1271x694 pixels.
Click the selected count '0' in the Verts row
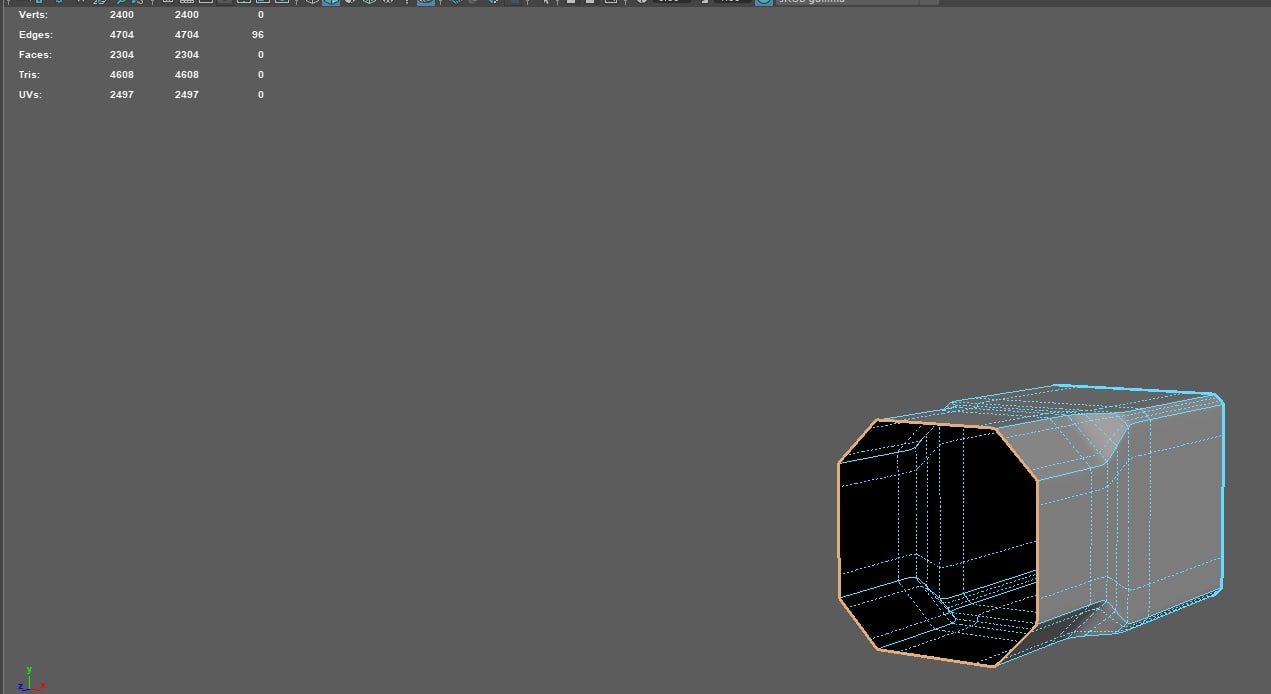tap(261, 15)
